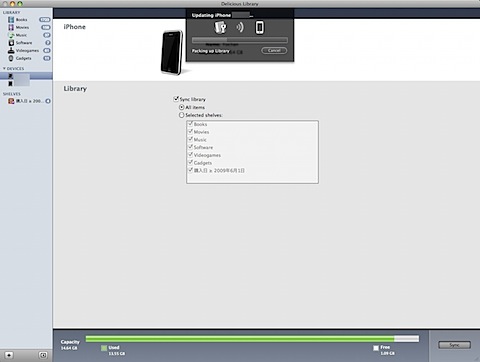Screen dimensions: 480x362
Task: Toggle Movies checkbox in shelves list
Action: [191, 132]
